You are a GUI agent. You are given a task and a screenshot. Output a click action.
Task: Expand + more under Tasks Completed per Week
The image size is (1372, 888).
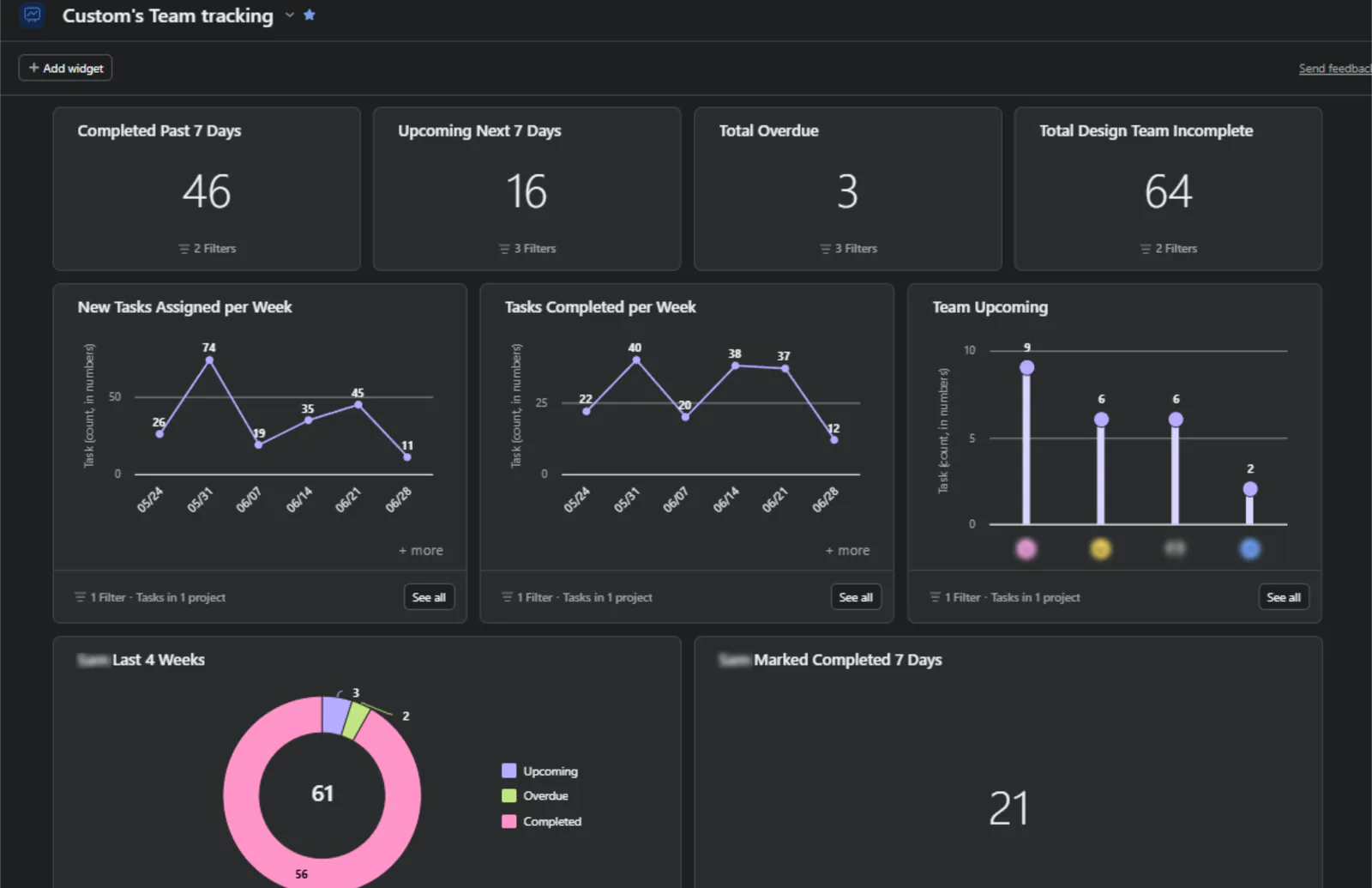click(x=847, y=551)
